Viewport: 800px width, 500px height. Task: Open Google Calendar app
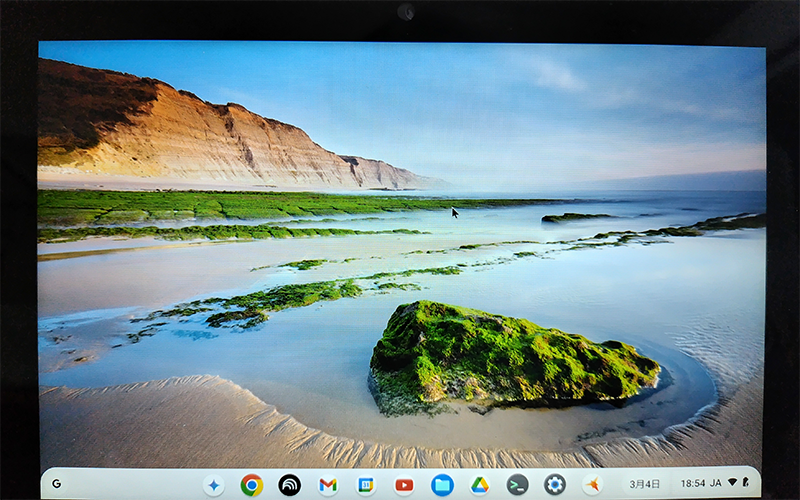(x=366, y=485)
